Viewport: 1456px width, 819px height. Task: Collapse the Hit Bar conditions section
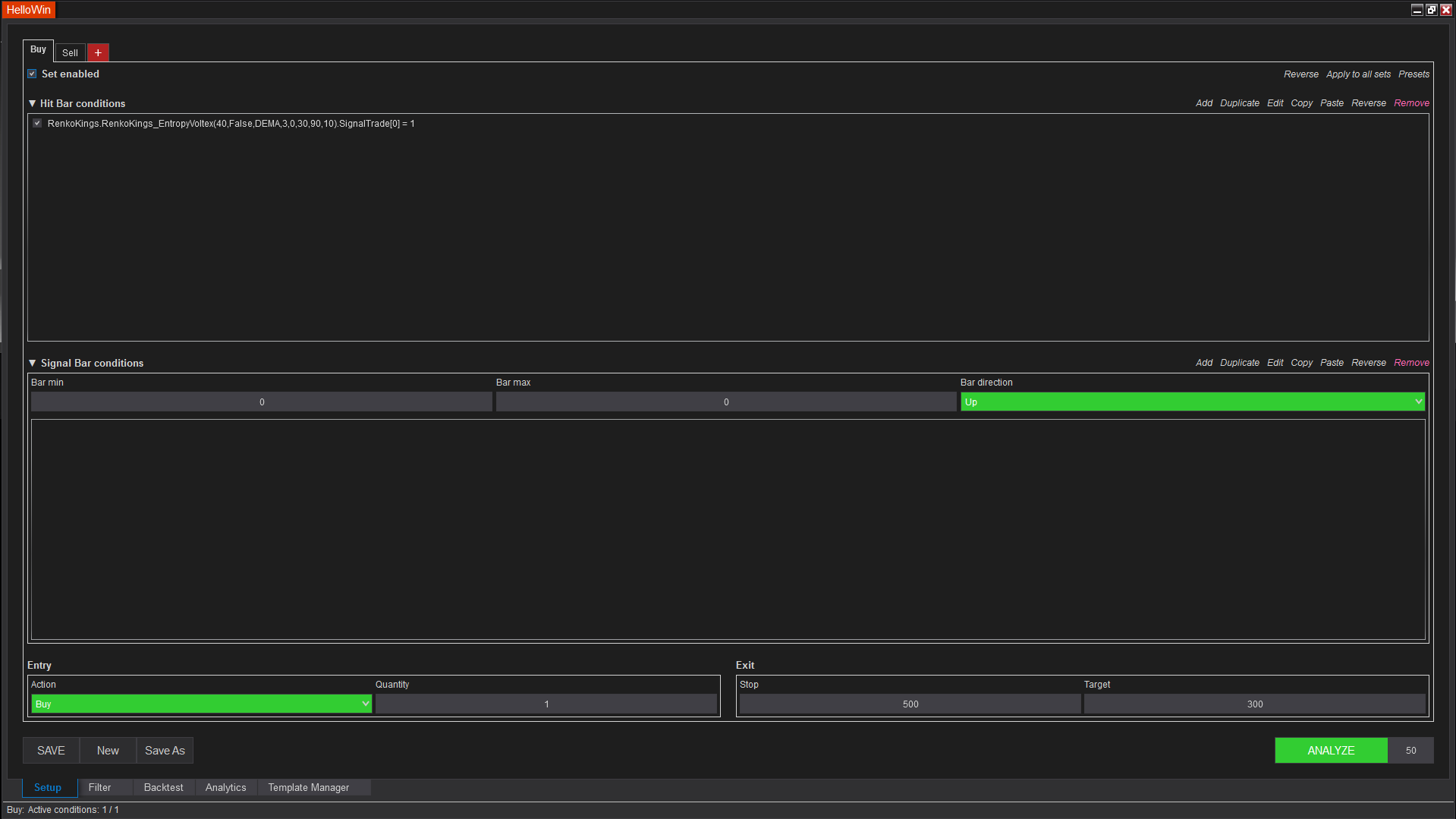click(x=33, y=103)
